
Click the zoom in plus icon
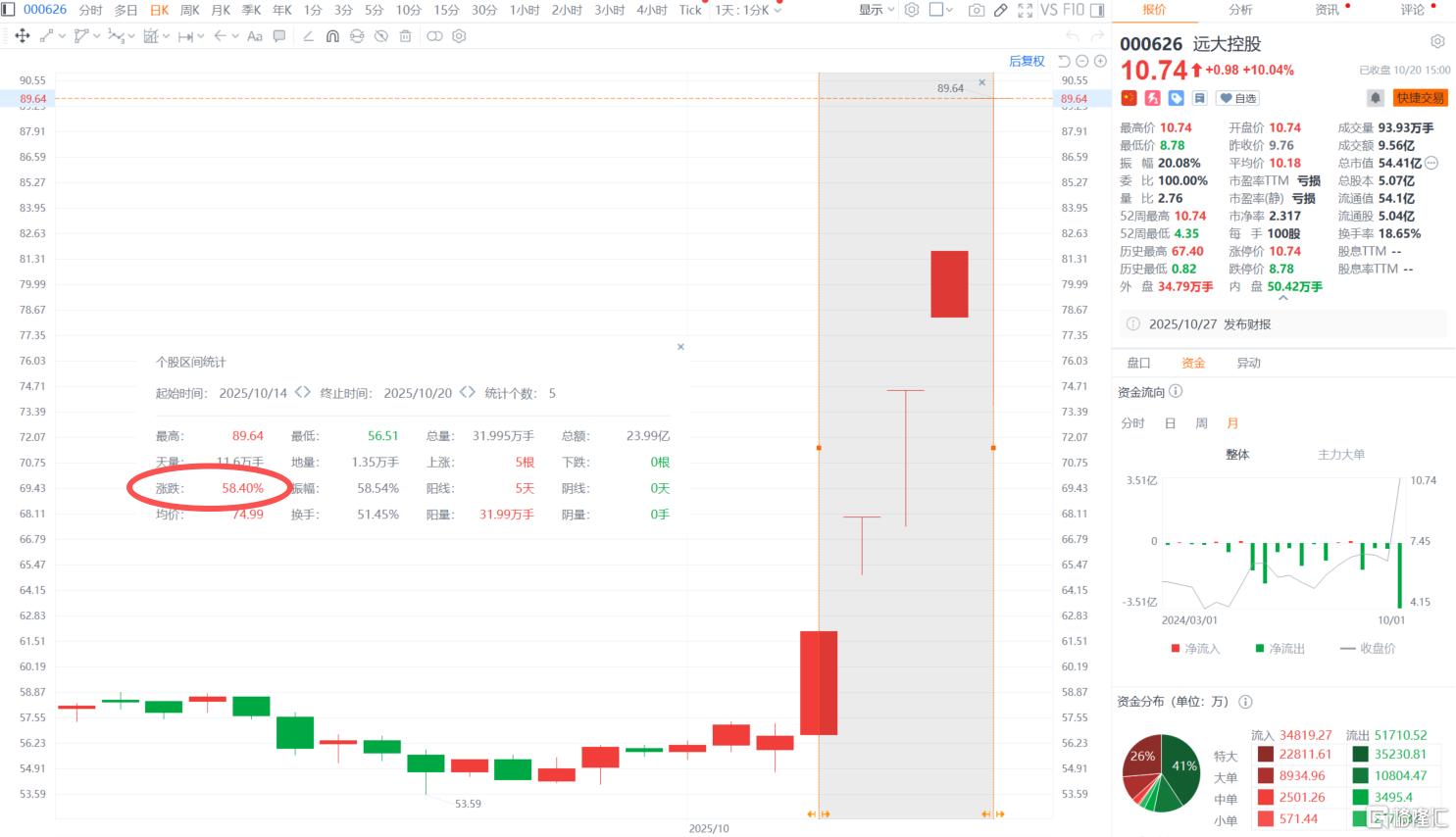[1100, 61]
